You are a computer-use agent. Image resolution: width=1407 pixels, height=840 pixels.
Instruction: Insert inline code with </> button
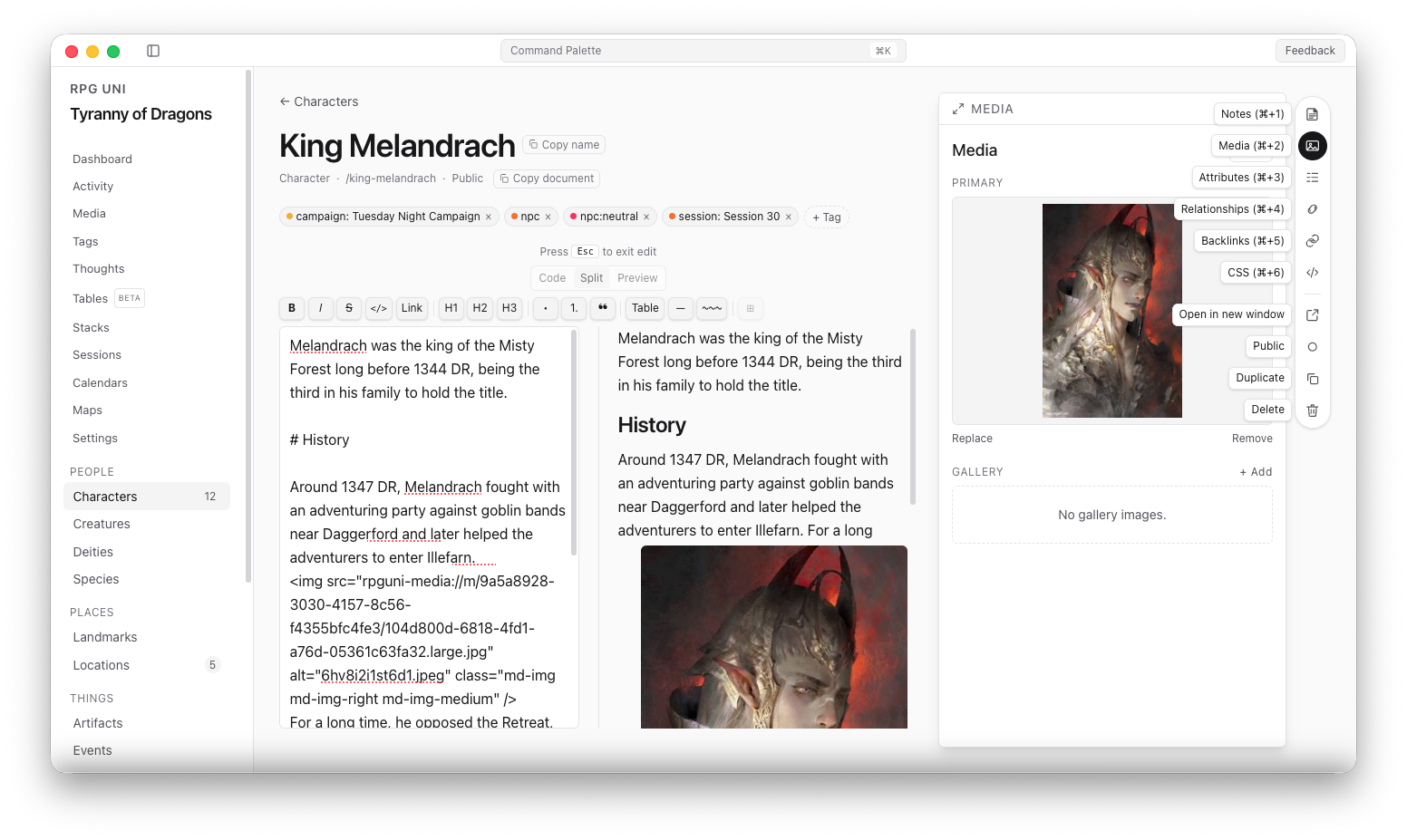[379, 308]
